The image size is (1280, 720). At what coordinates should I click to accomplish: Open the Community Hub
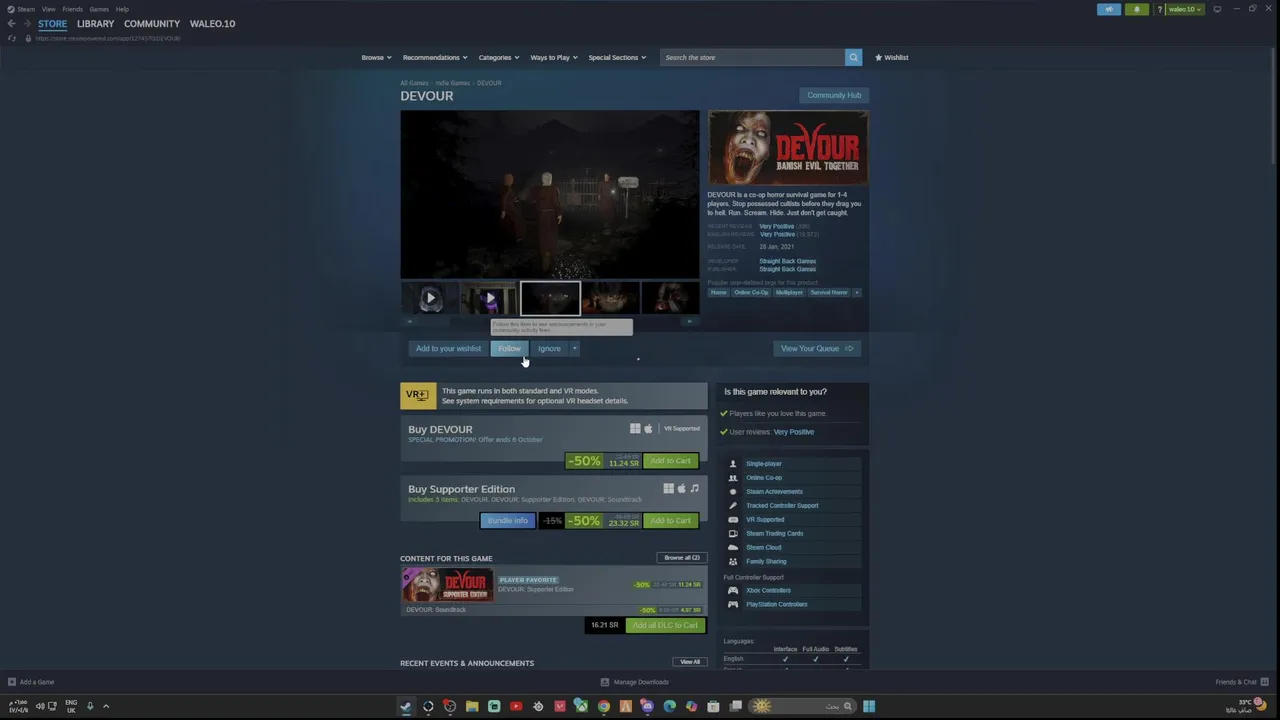[x=834, y=95]
